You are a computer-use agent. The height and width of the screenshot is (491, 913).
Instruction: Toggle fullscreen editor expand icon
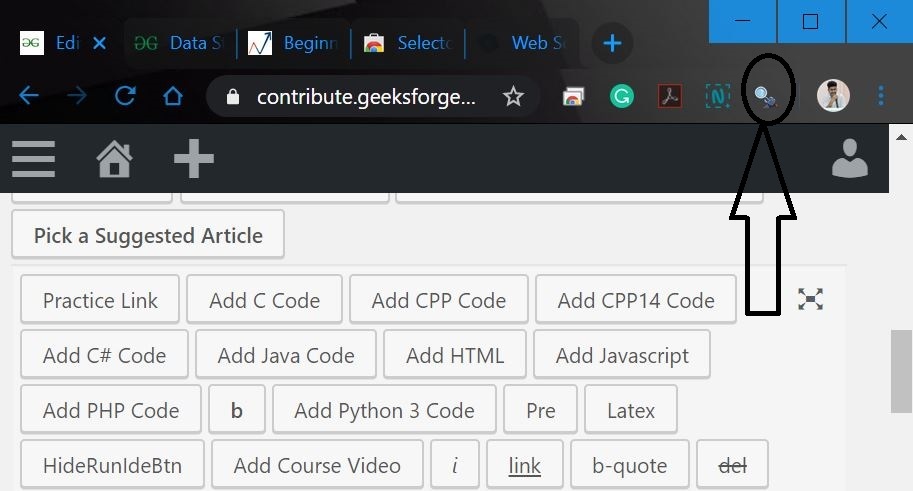pyautogui.click(x=810, y=299)
